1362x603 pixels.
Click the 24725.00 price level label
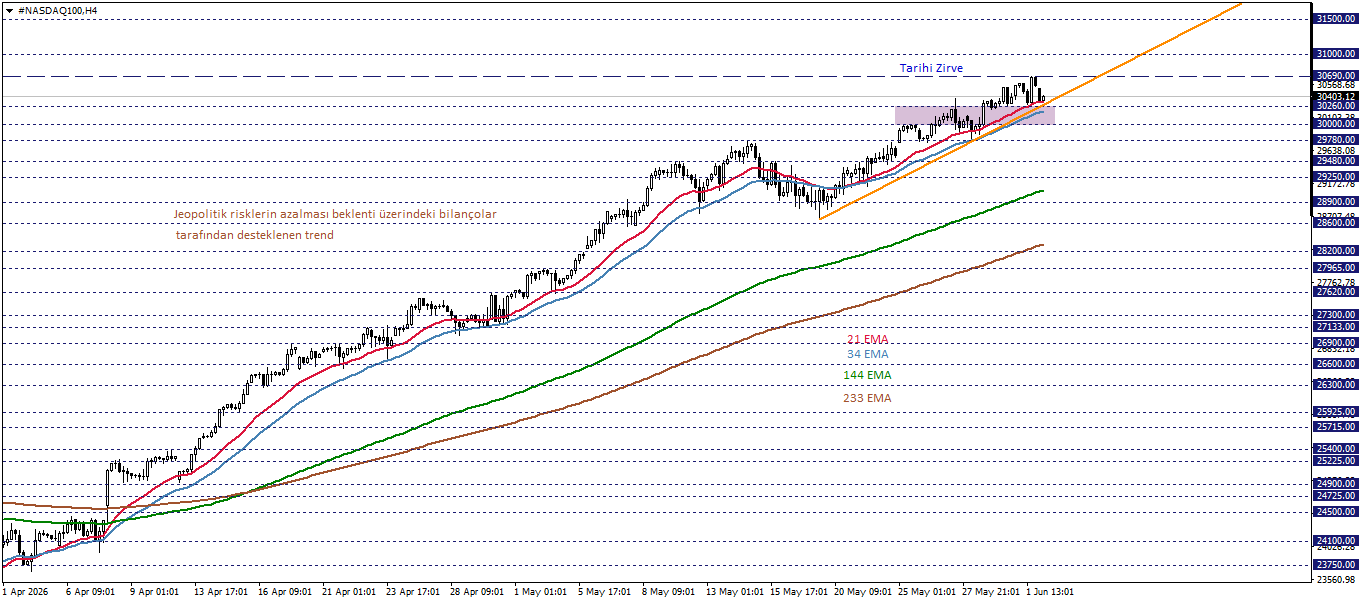1336,496
